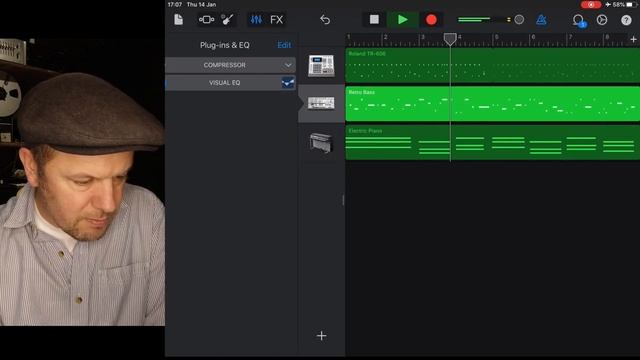
Task: Select the Roland TR-606 drum machine track icon
Action: click(321, 66)
